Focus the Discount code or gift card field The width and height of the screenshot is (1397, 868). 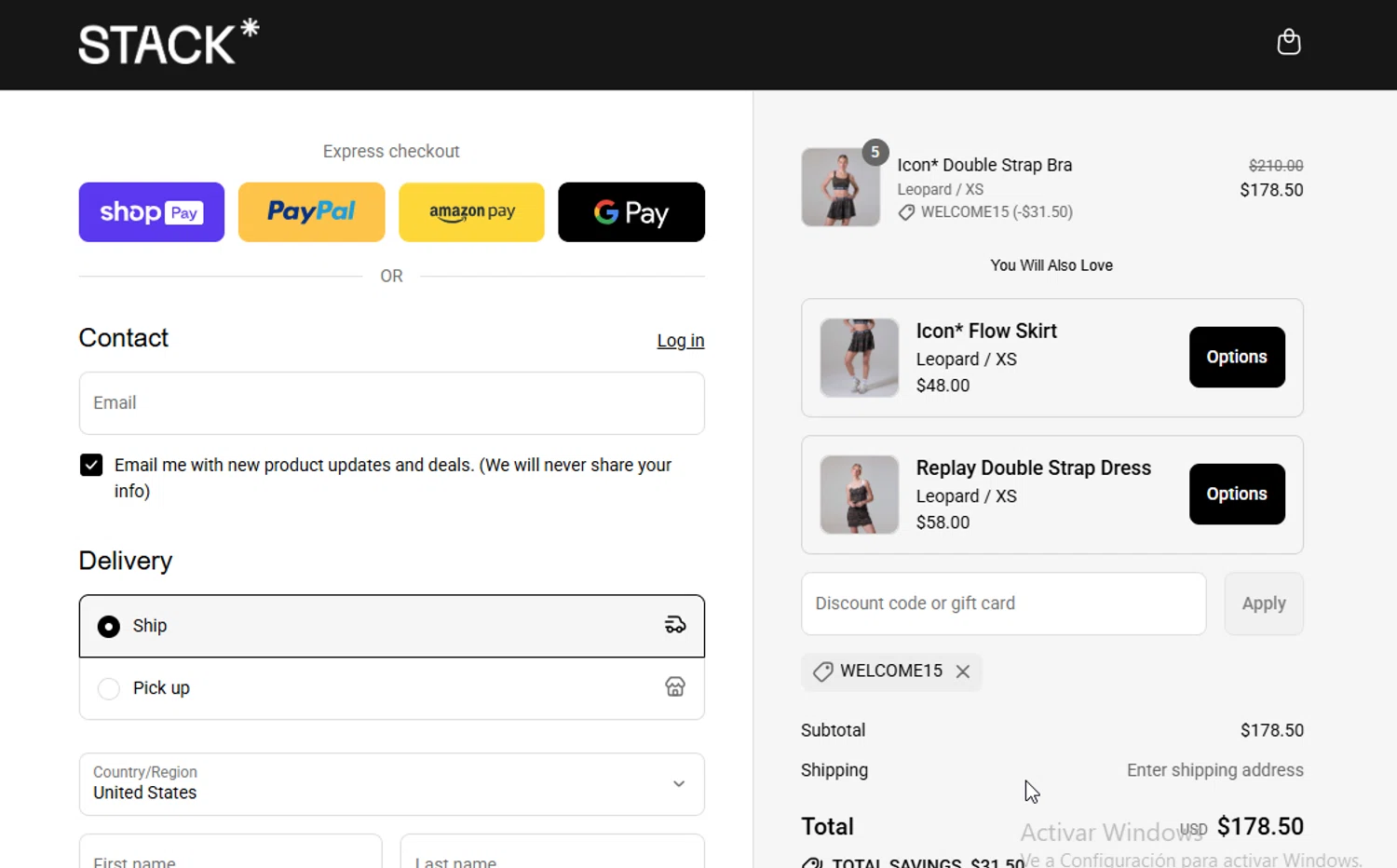[1004, 604]
